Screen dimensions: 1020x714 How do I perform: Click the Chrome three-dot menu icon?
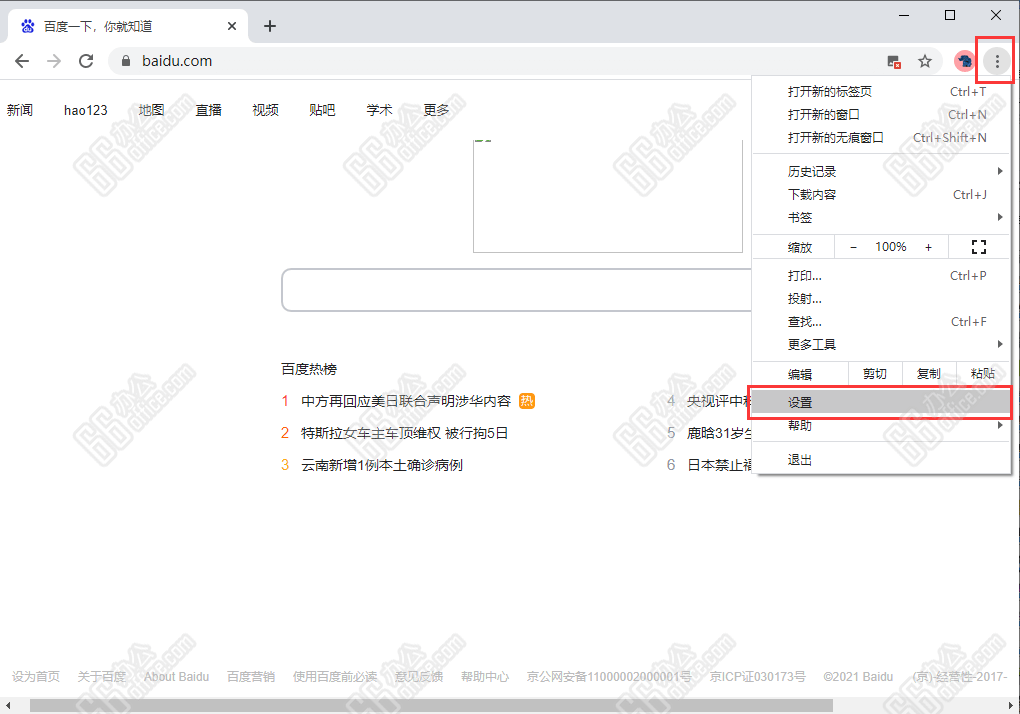996,61
